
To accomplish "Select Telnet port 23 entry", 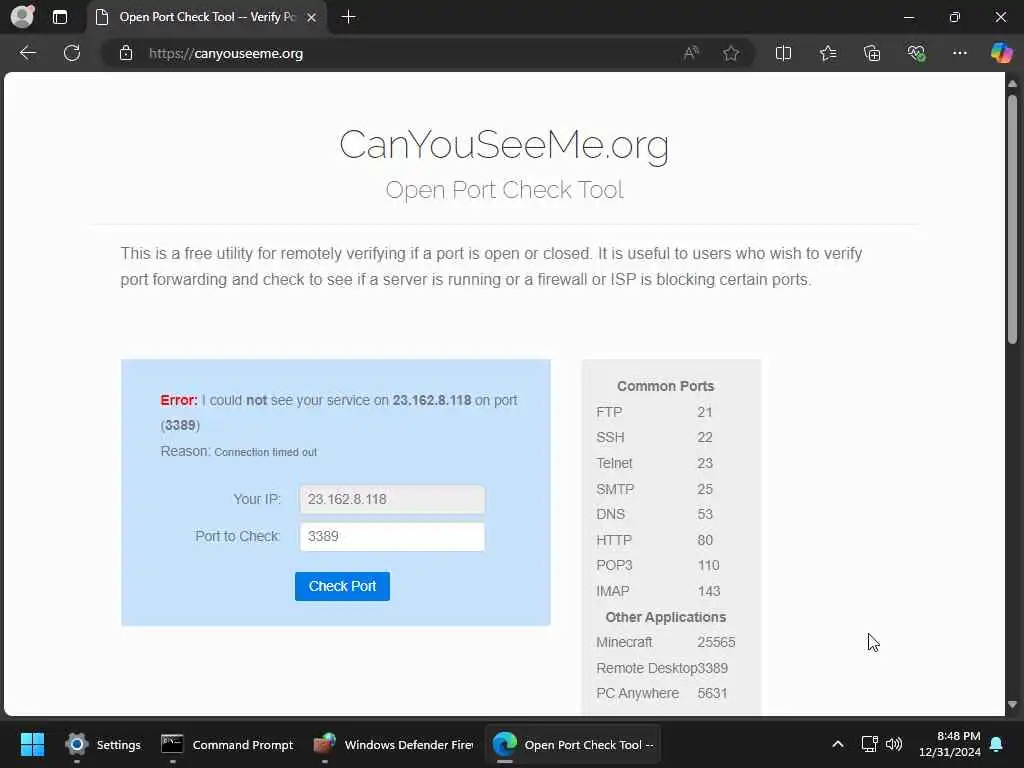I will click(654, 464).
